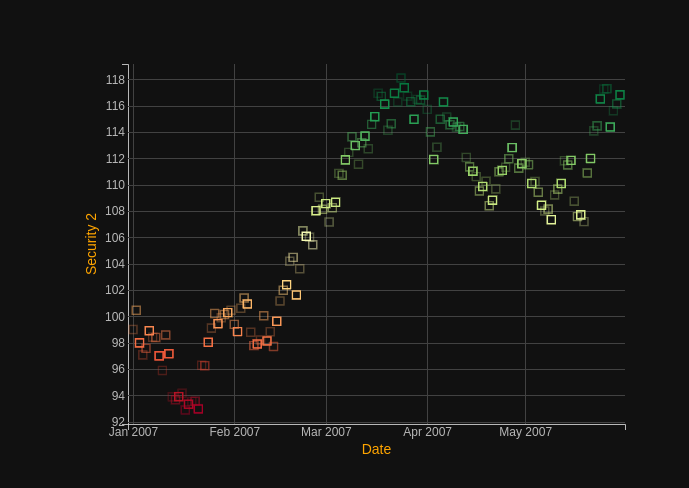Click the 116 y-axis tick label
Screen dimensions: 689x488
click(115, 106)
